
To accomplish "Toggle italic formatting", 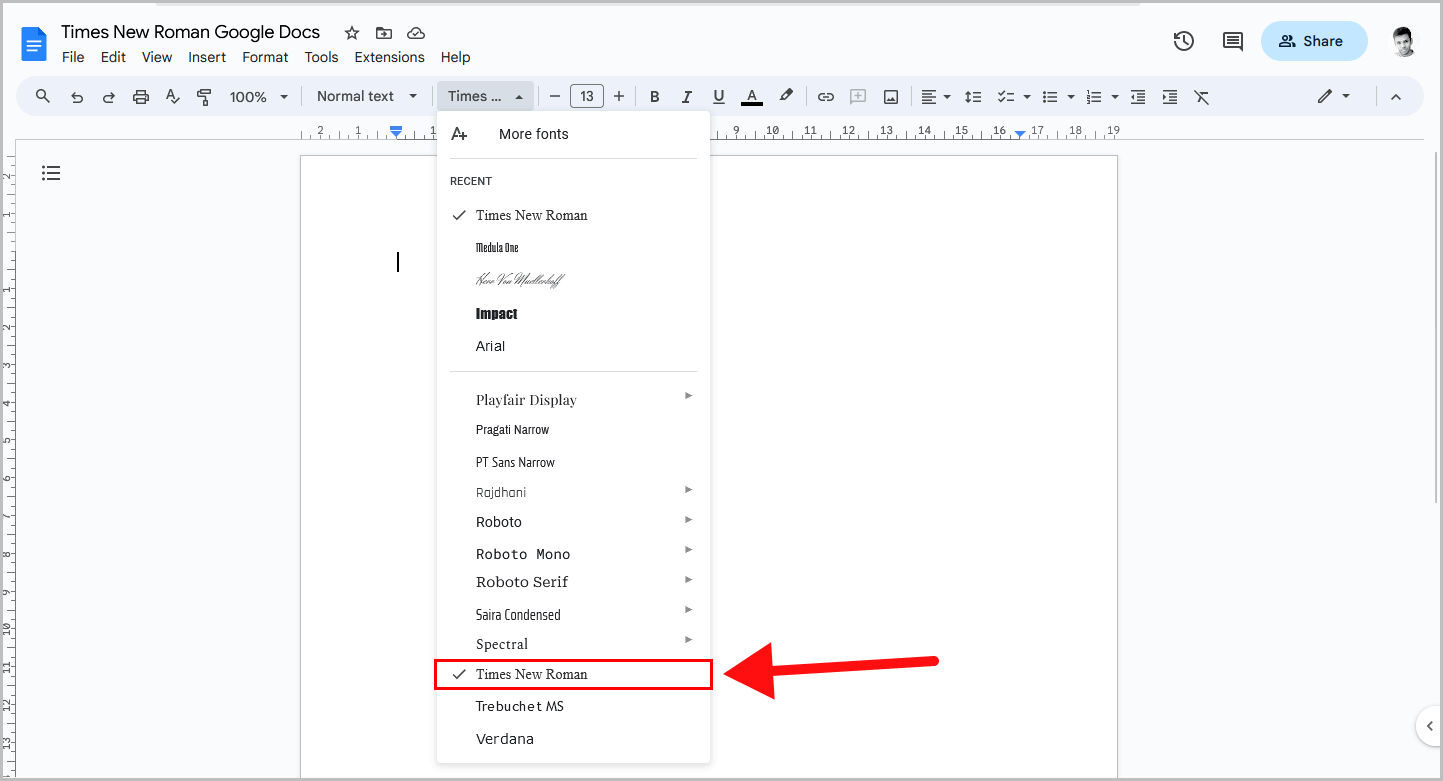I will [x=687, y=96].
